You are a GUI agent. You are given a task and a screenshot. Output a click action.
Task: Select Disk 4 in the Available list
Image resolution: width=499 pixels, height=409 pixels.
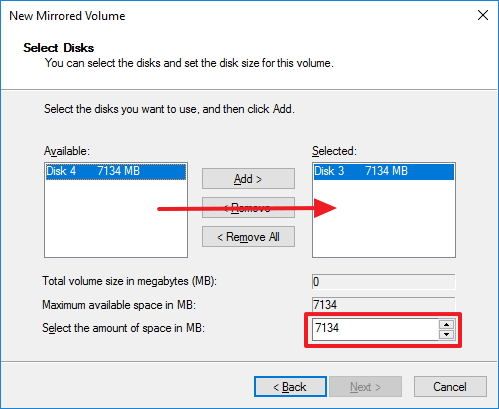[116, 171]
